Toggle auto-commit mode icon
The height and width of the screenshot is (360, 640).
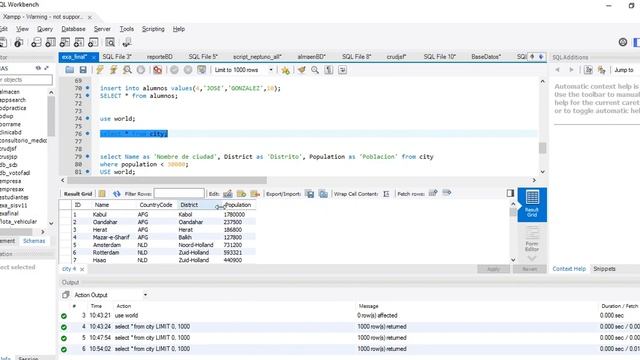(x=202, y=70)
